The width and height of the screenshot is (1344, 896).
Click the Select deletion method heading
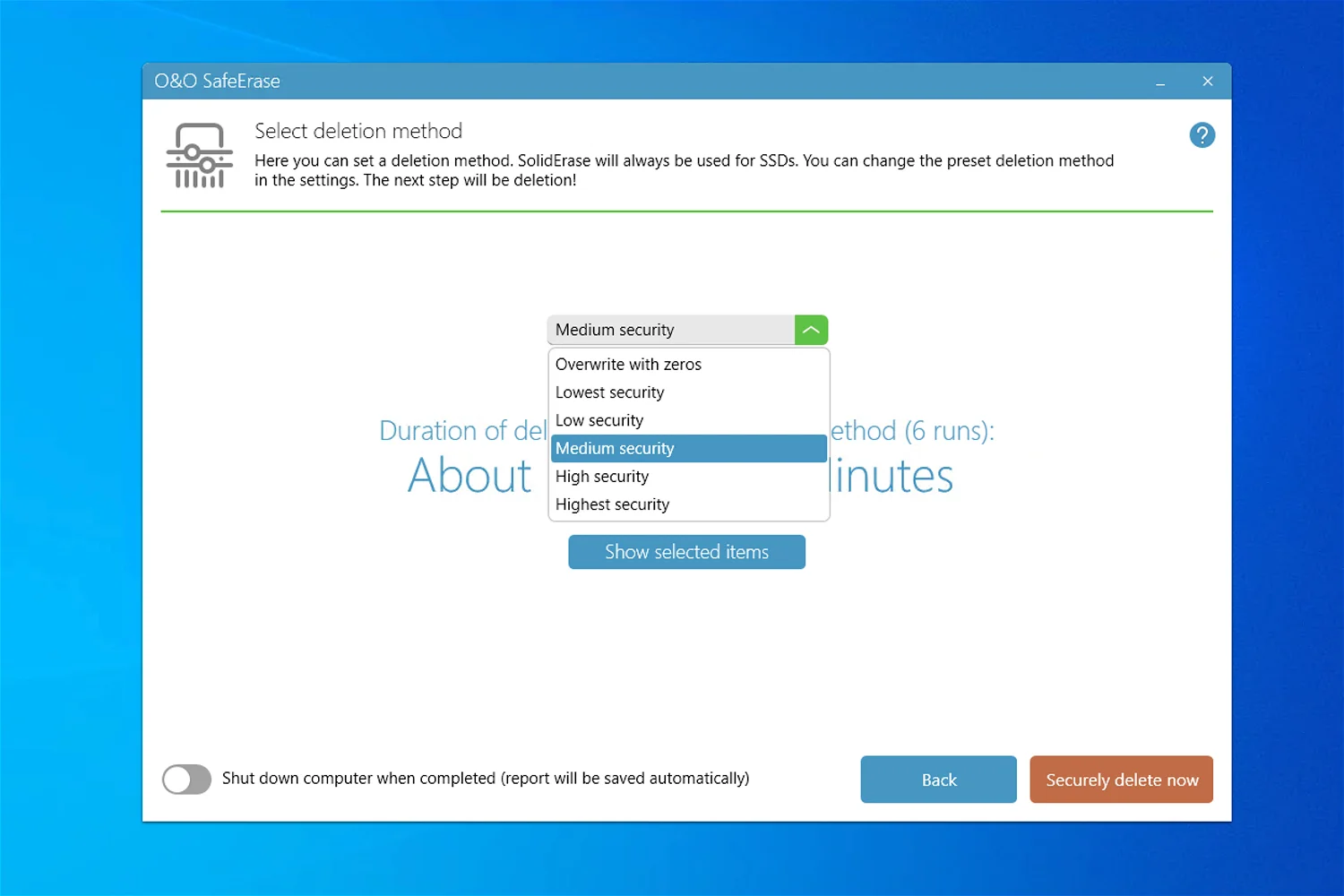click(358, 131)
